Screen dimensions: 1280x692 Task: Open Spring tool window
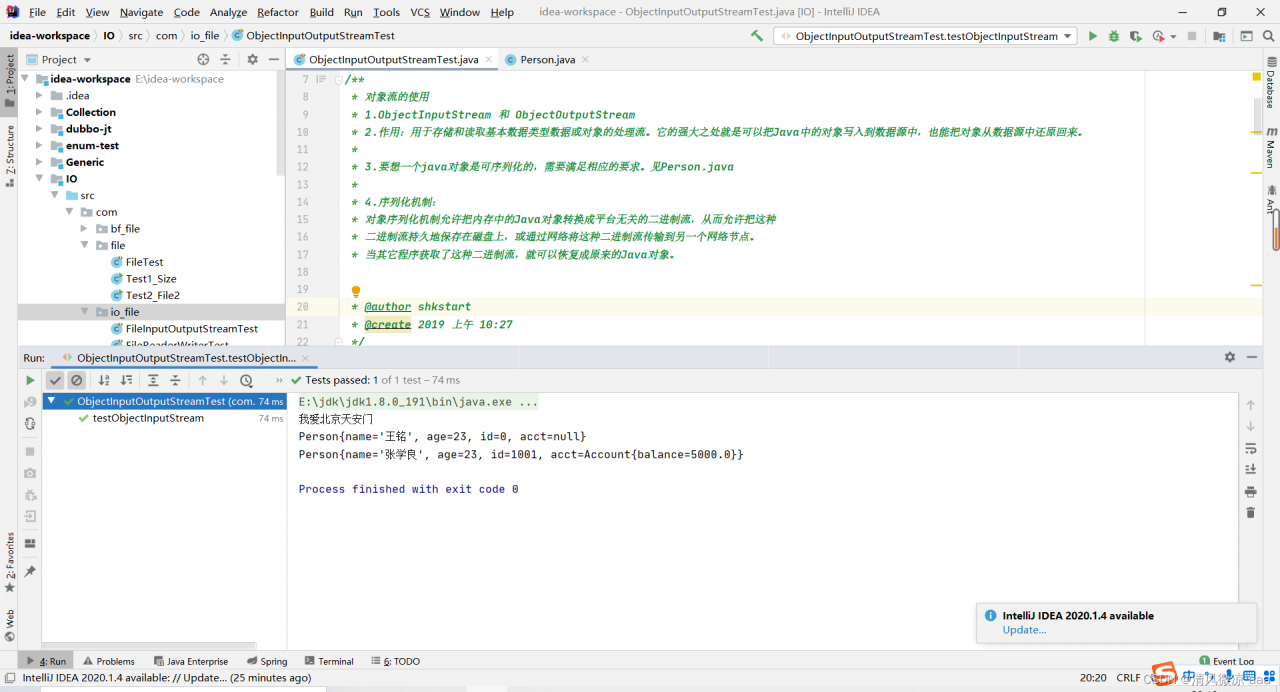click(267, 661)
